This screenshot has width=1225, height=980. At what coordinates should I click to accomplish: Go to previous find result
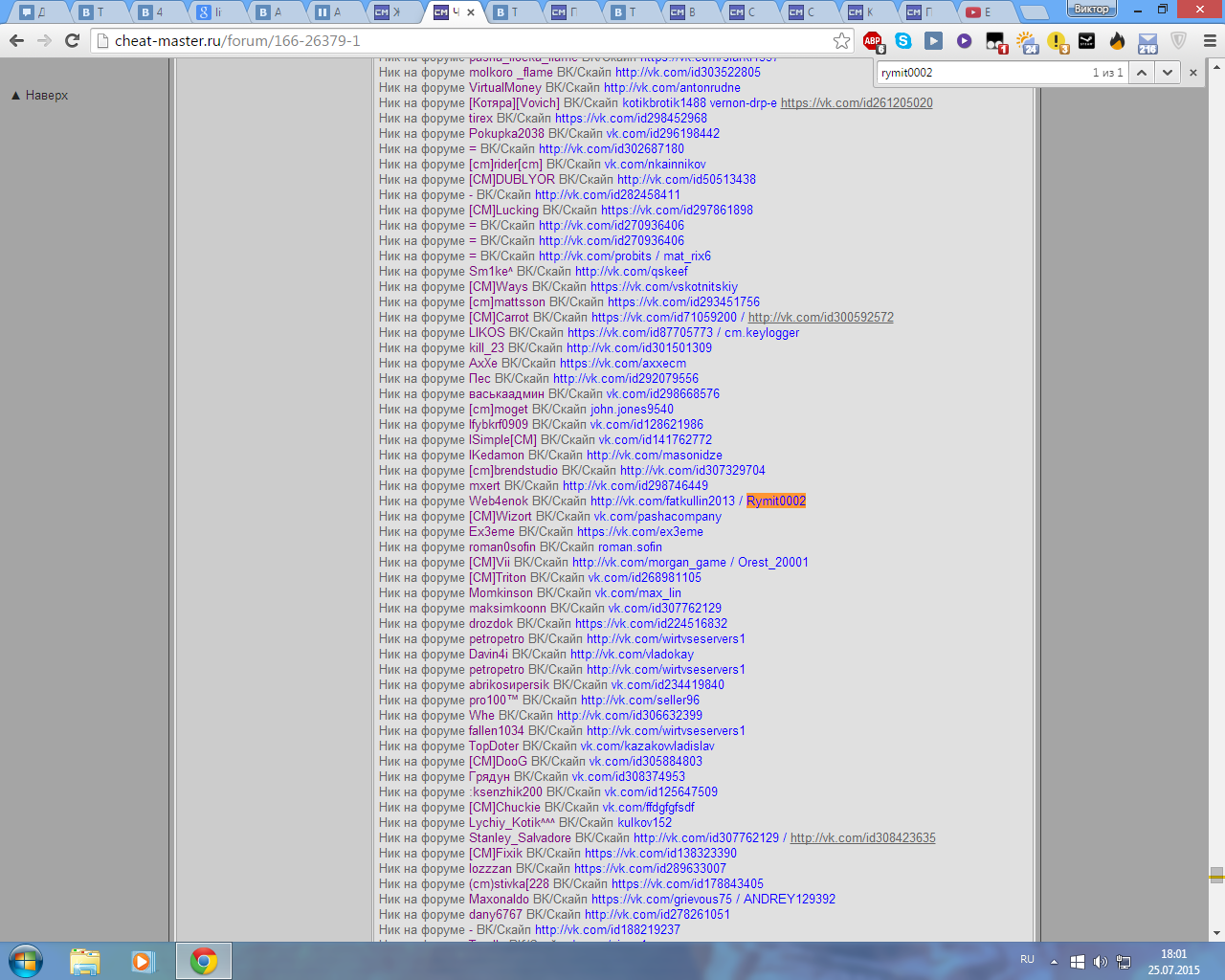(1142, 73)
